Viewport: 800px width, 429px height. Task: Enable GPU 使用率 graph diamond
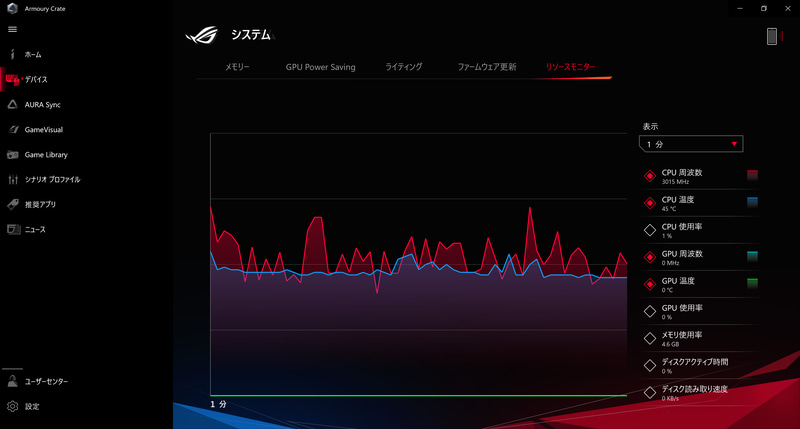[649, 311]
